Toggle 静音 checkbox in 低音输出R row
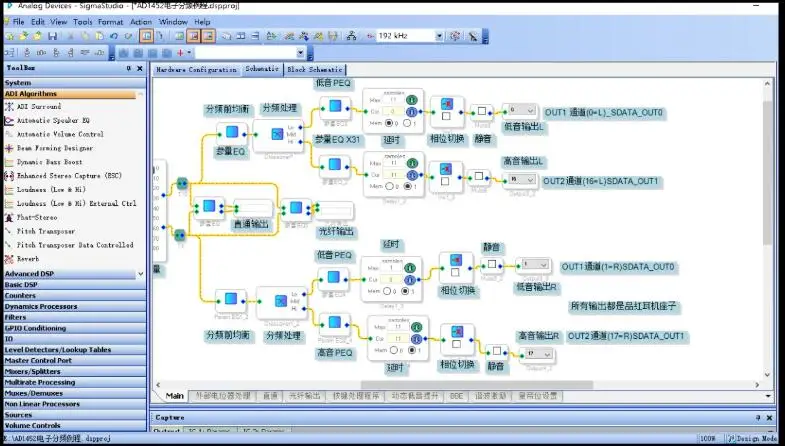This screenshot has width=785, height=446. tap(492, 264)
